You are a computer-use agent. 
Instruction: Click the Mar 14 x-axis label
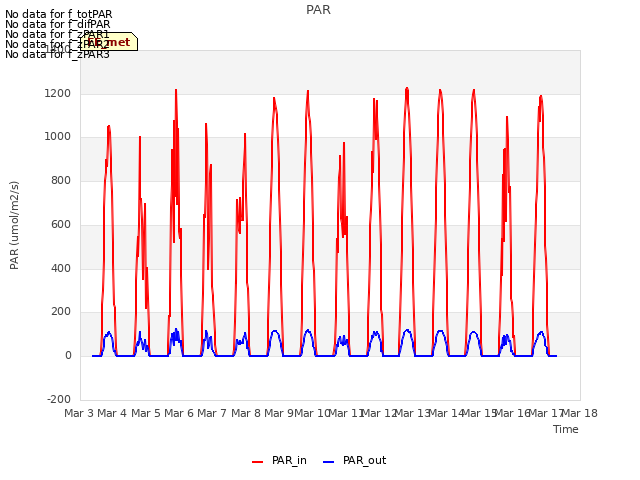[446, 413]
